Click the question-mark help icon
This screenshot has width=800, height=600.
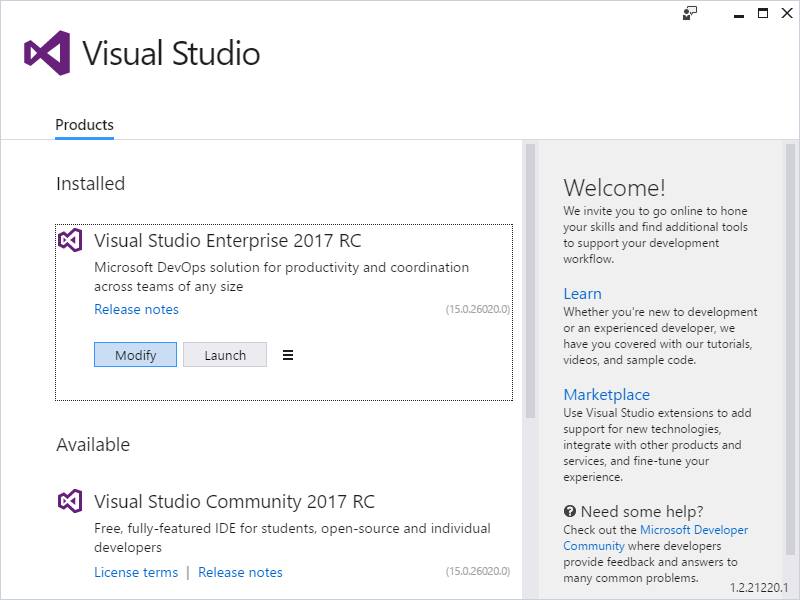[x=569, y=510]
